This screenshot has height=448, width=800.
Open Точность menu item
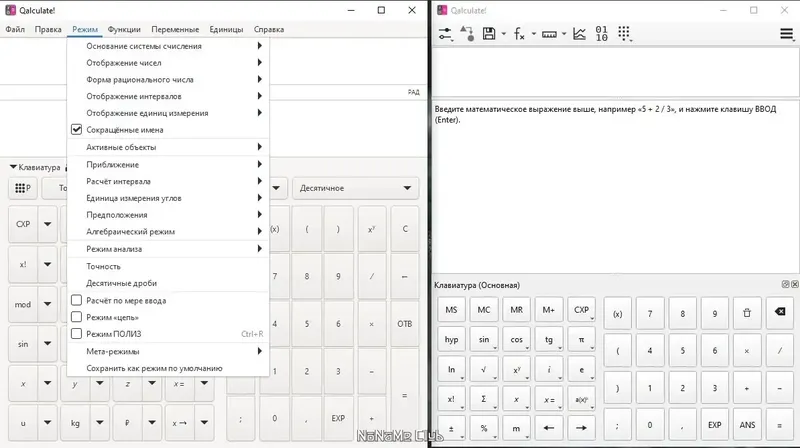coord(168,266)
